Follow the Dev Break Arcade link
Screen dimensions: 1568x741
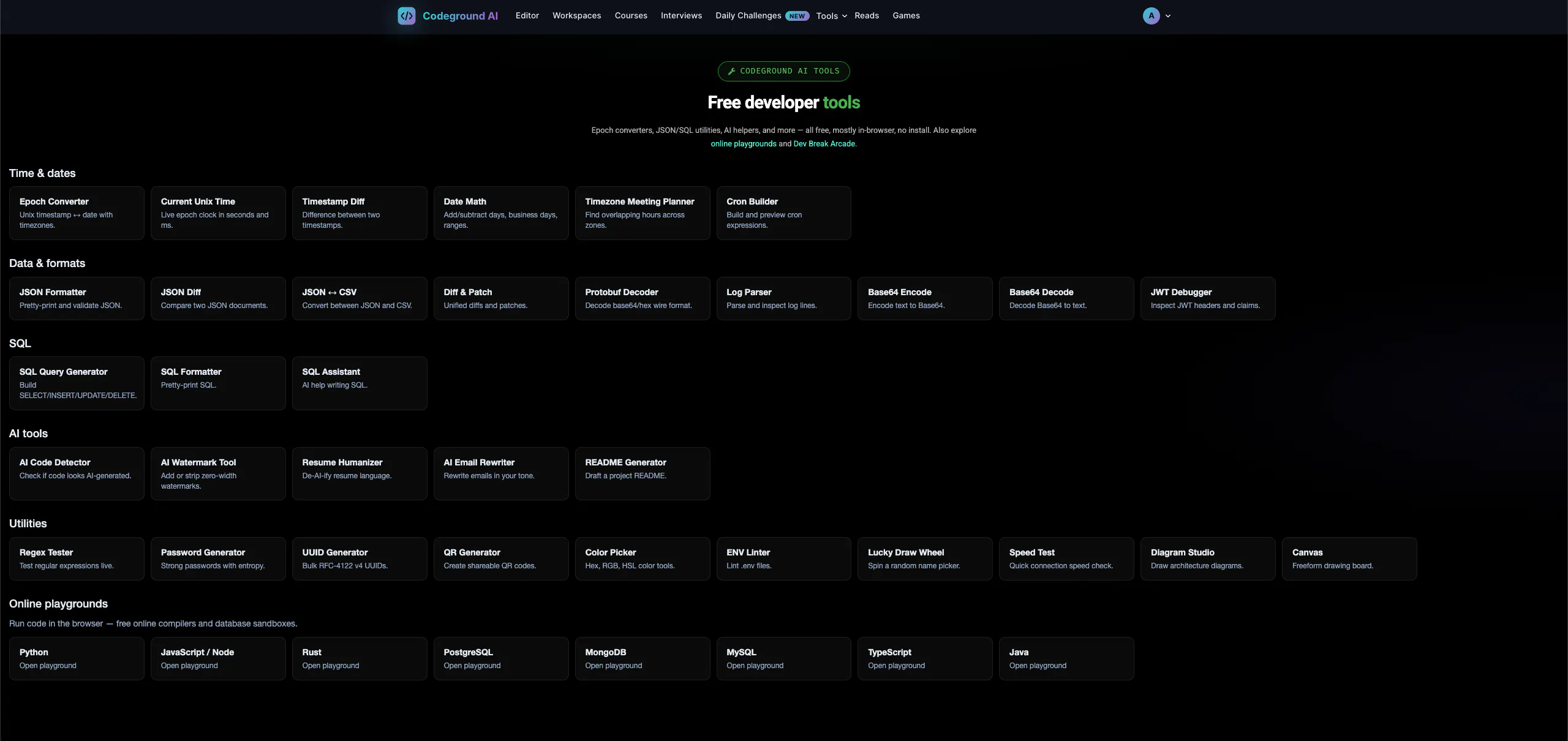824,144
